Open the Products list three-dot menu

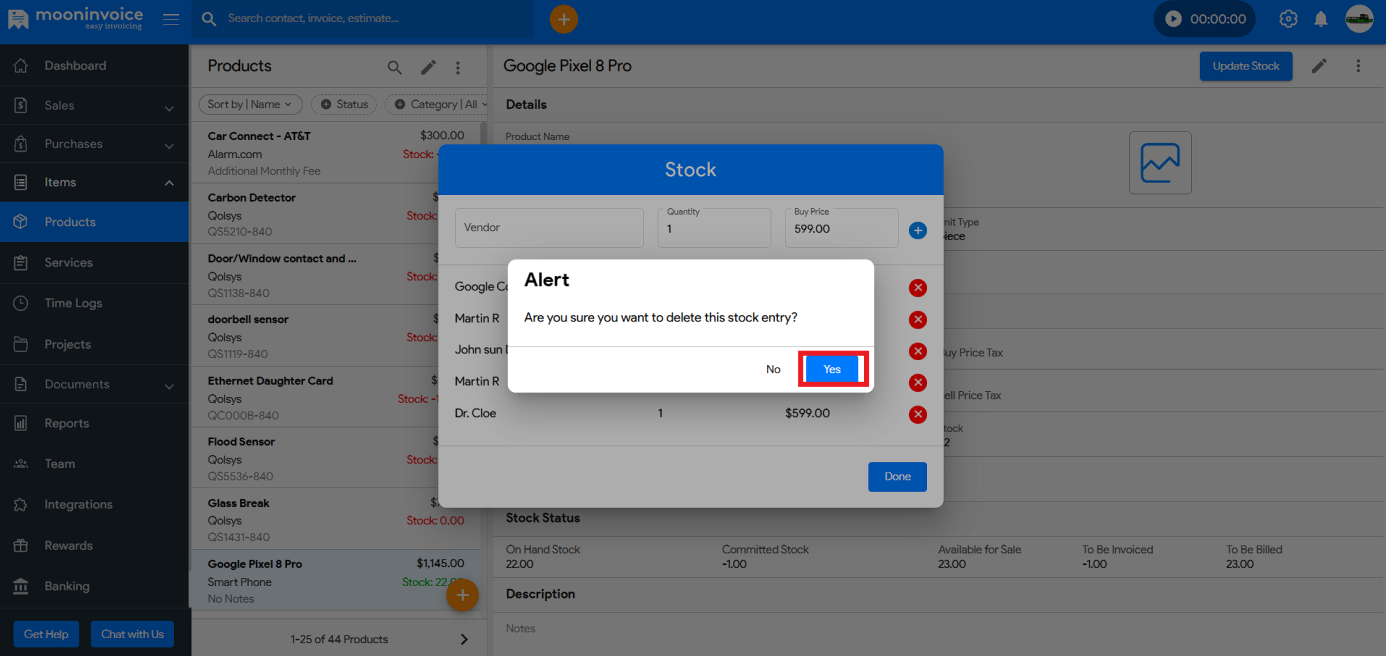click(458, 67)
